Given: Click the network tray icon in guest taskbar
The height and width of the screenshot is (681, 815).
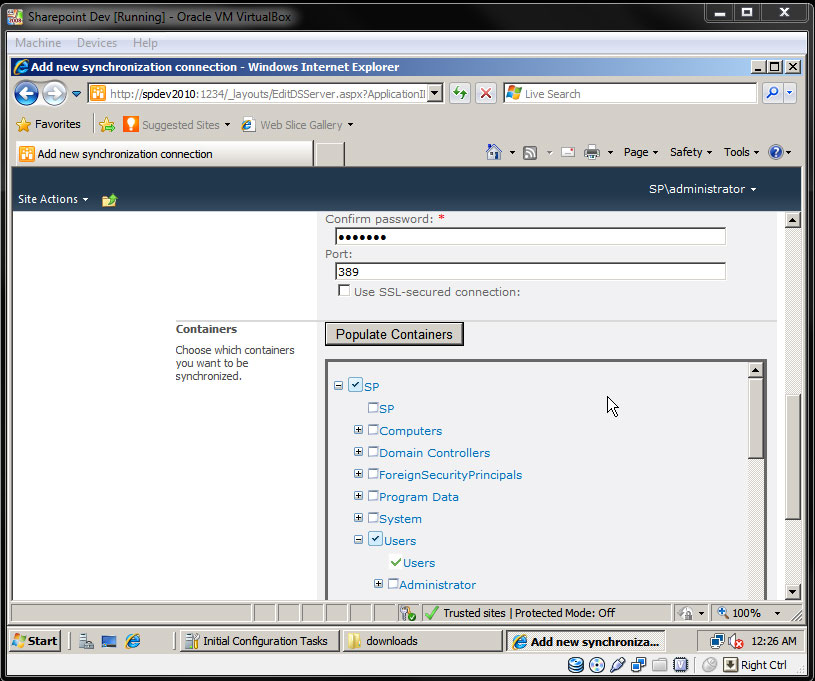Looking at the screenshot, I should tap(717, 641).
